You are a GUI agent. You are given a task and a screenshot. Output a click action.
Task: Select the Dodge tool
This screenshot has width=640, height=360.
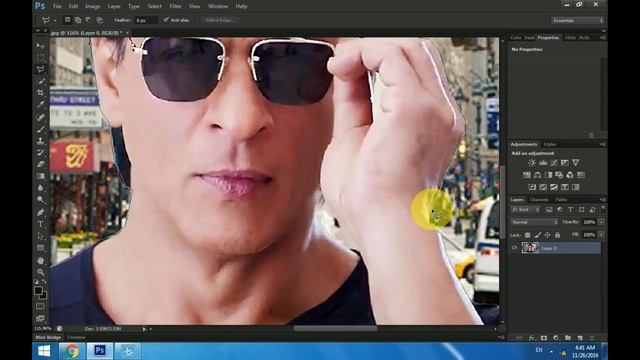click(40, 200)
